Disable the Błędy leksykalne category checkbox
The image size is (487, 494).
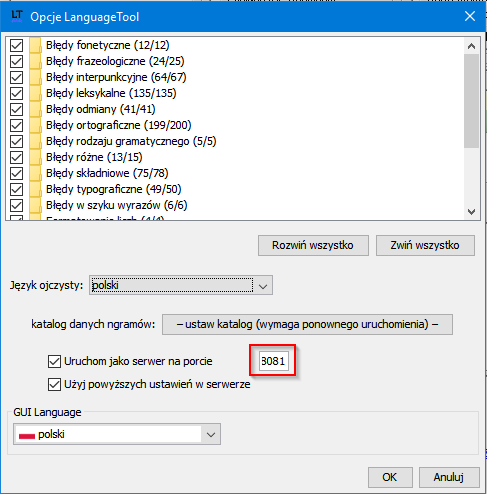16,93
